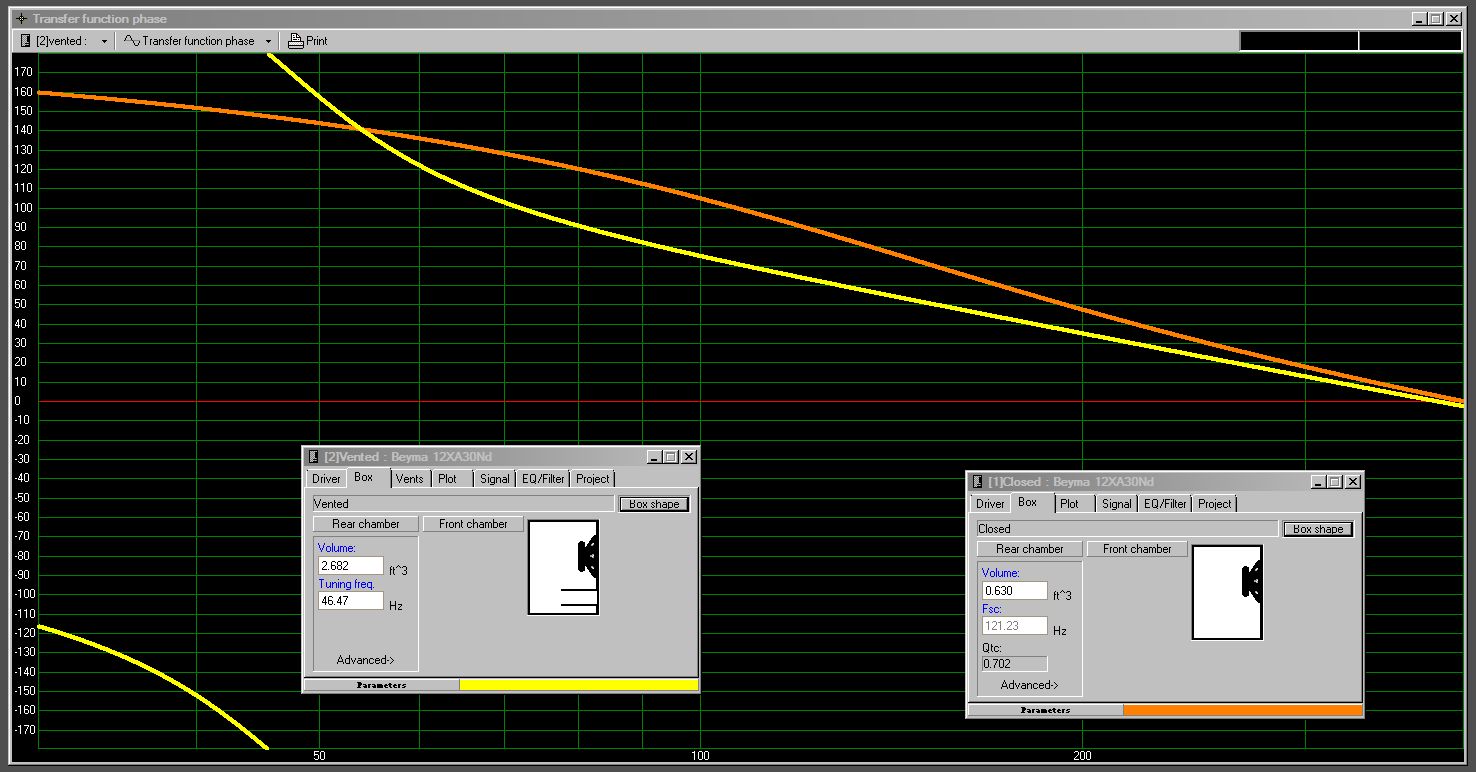Click Box shape button in Closed window
1476x772 pixels.
(x=1318, y=529)
